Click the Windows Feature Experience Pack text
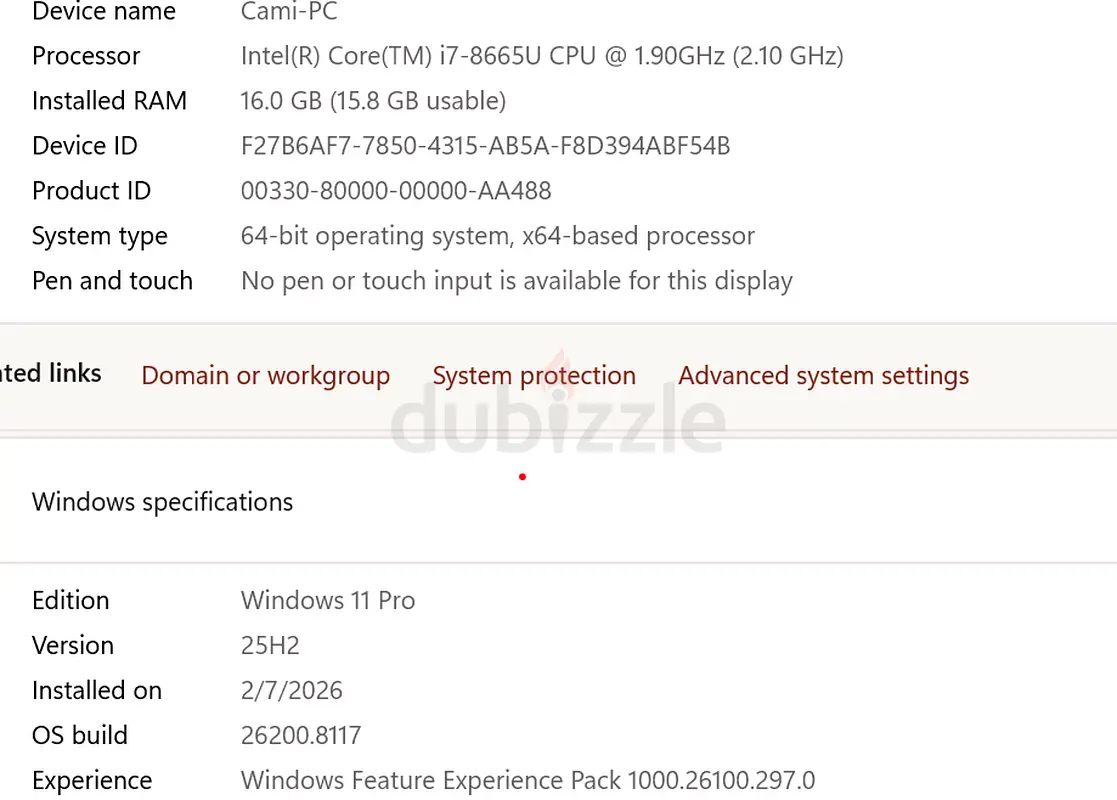This screenshot has height=800, width=1117. click(527, 781)
